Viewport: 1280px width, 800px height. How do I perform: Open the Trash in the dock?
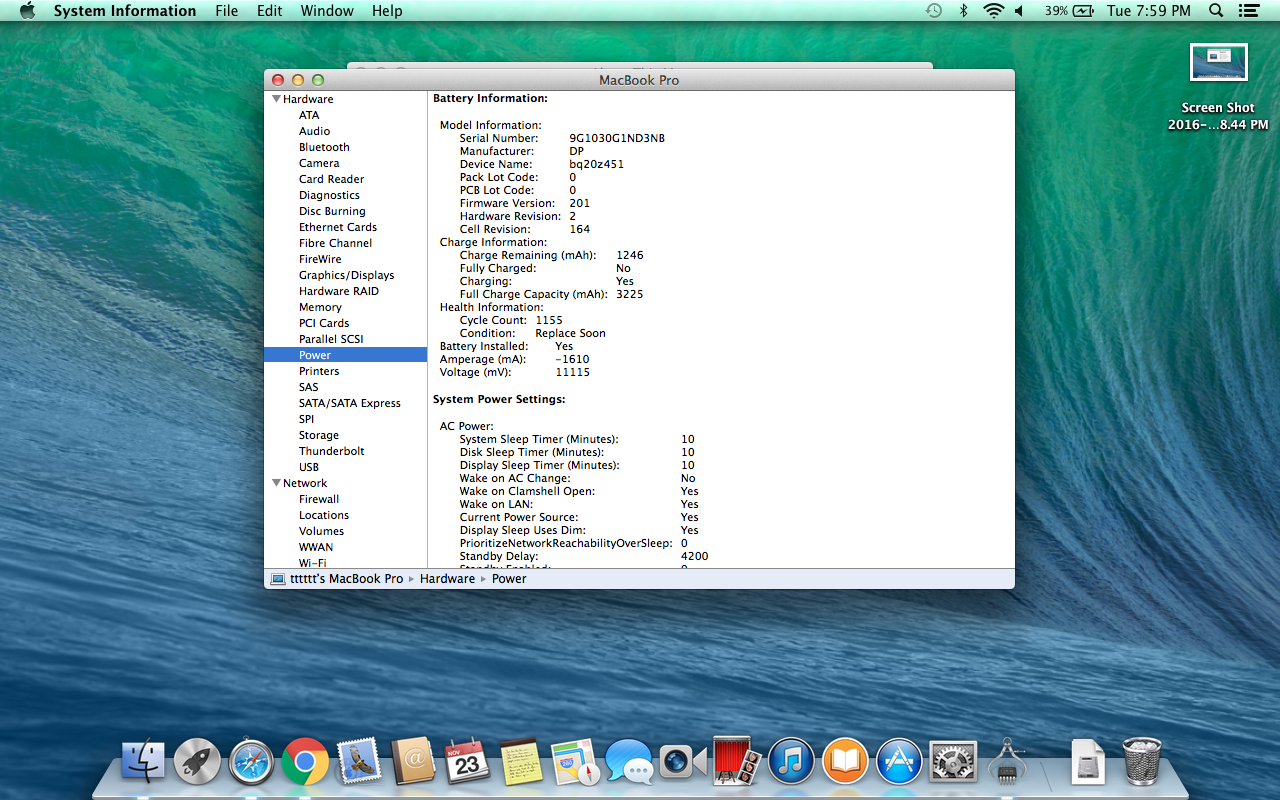pyautogui.click(x=1142, y=762)
